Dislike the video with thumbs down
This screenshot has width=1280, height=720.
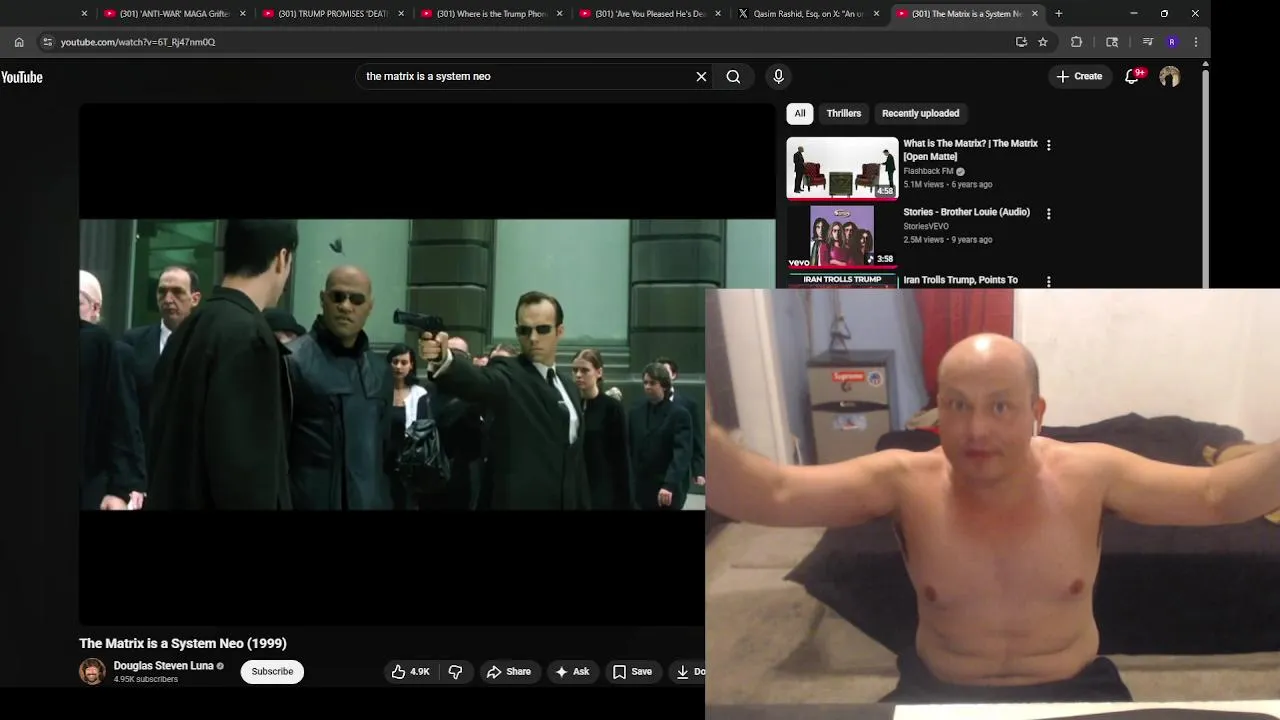click(455, 672)
